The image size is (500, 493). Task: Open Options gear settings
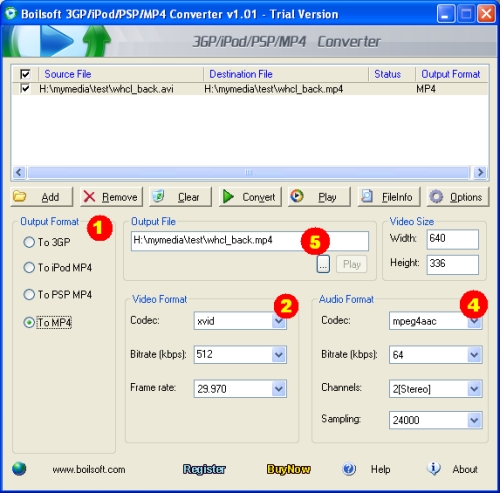458,197
